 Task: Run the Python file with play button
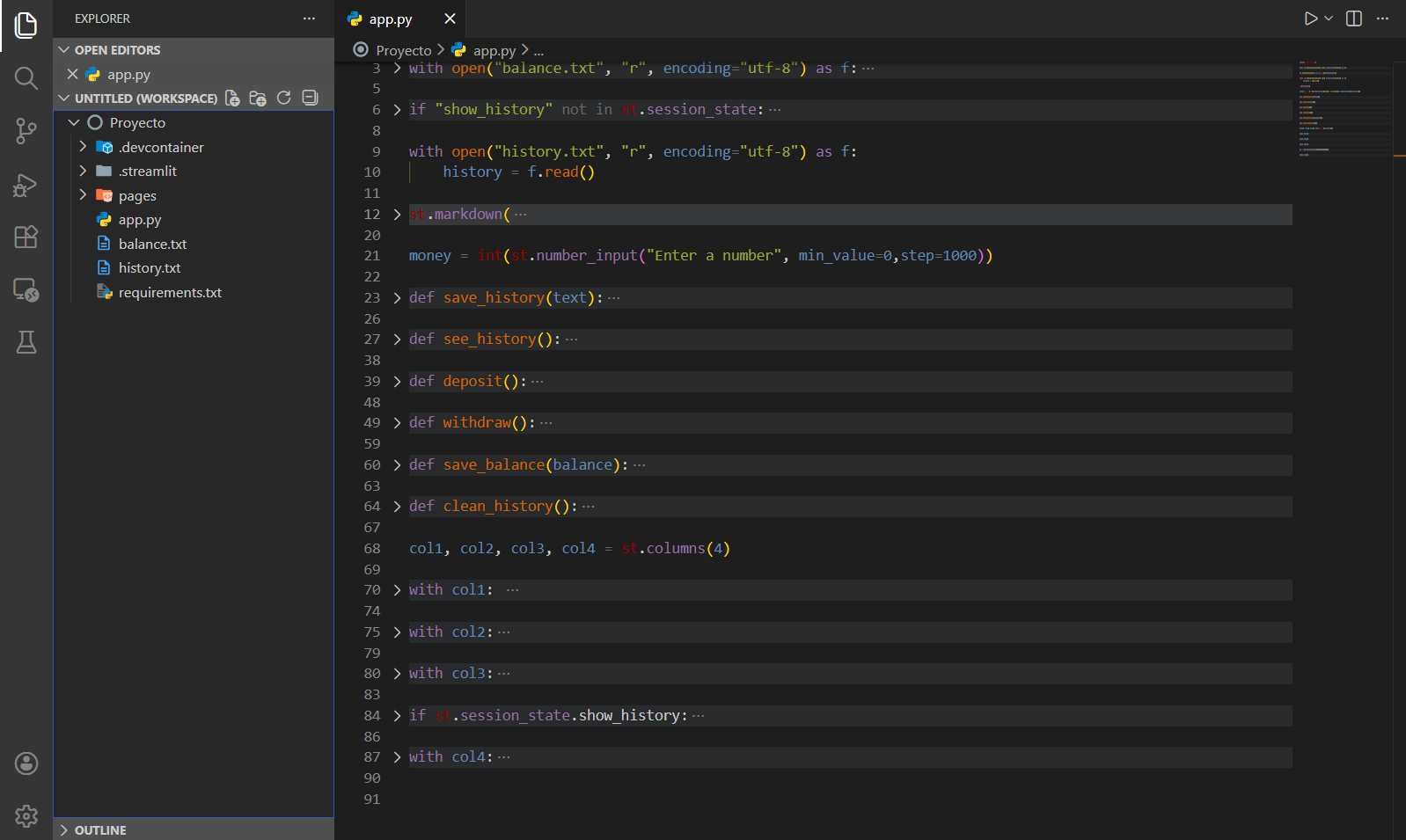(1310, 18)
